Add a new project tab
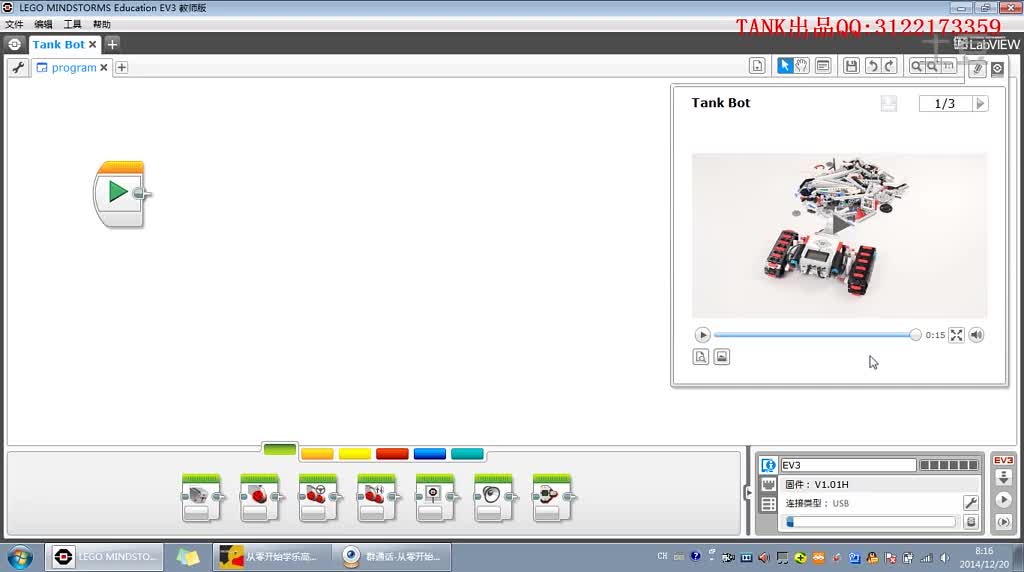 [x=112, y=44]
